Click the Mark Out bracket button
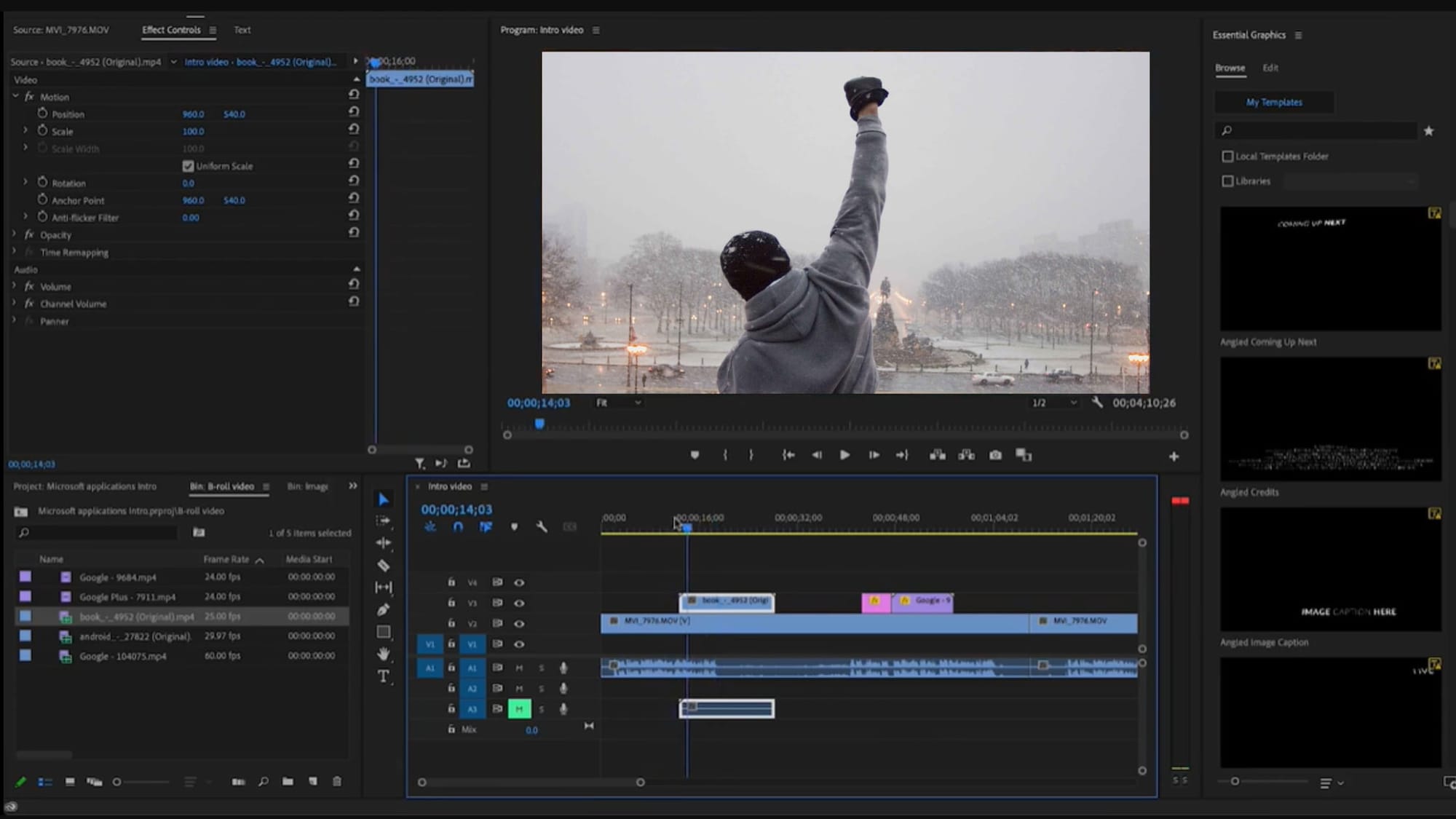1456x819 pixels. point(751,455)
